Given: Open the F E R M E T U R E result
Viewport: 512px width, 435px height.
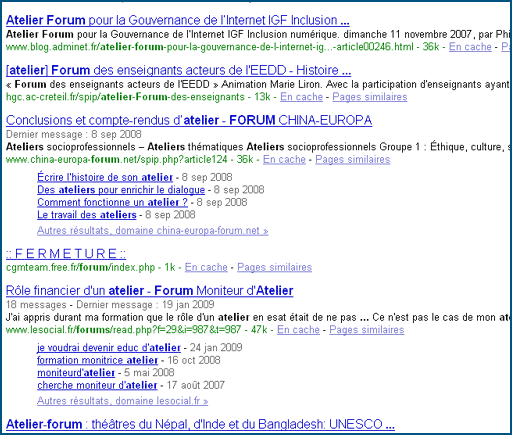Looking at the screenshot, I should pyautogui.click(x=66, y=254).
